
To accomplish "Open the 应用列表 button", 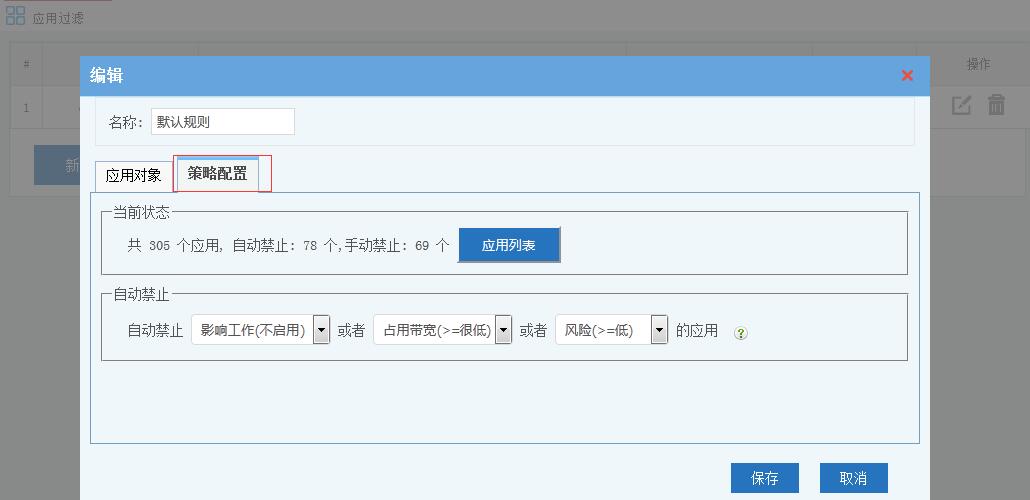I will [509, 245].
